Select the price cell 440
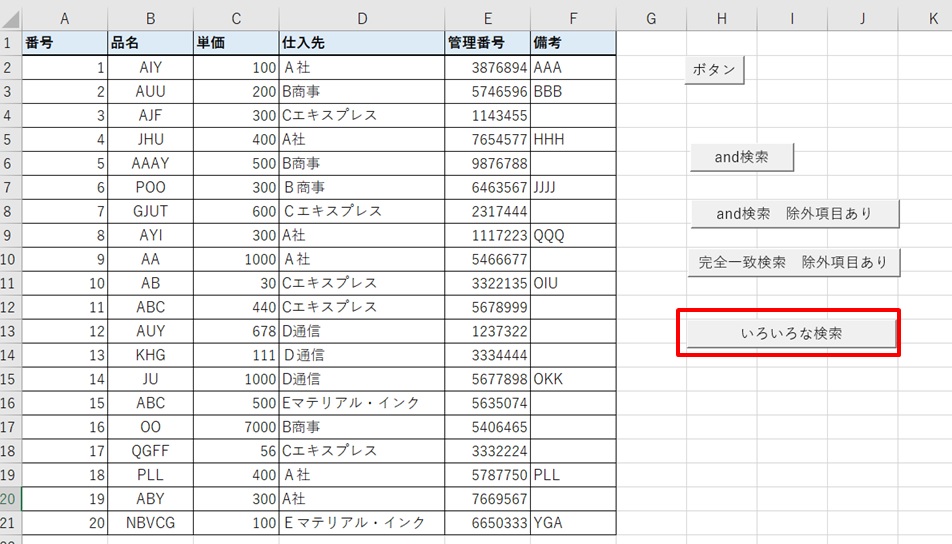Image resolution: width=952 pixels, height=544 pixels. click(x=236, y=307)
